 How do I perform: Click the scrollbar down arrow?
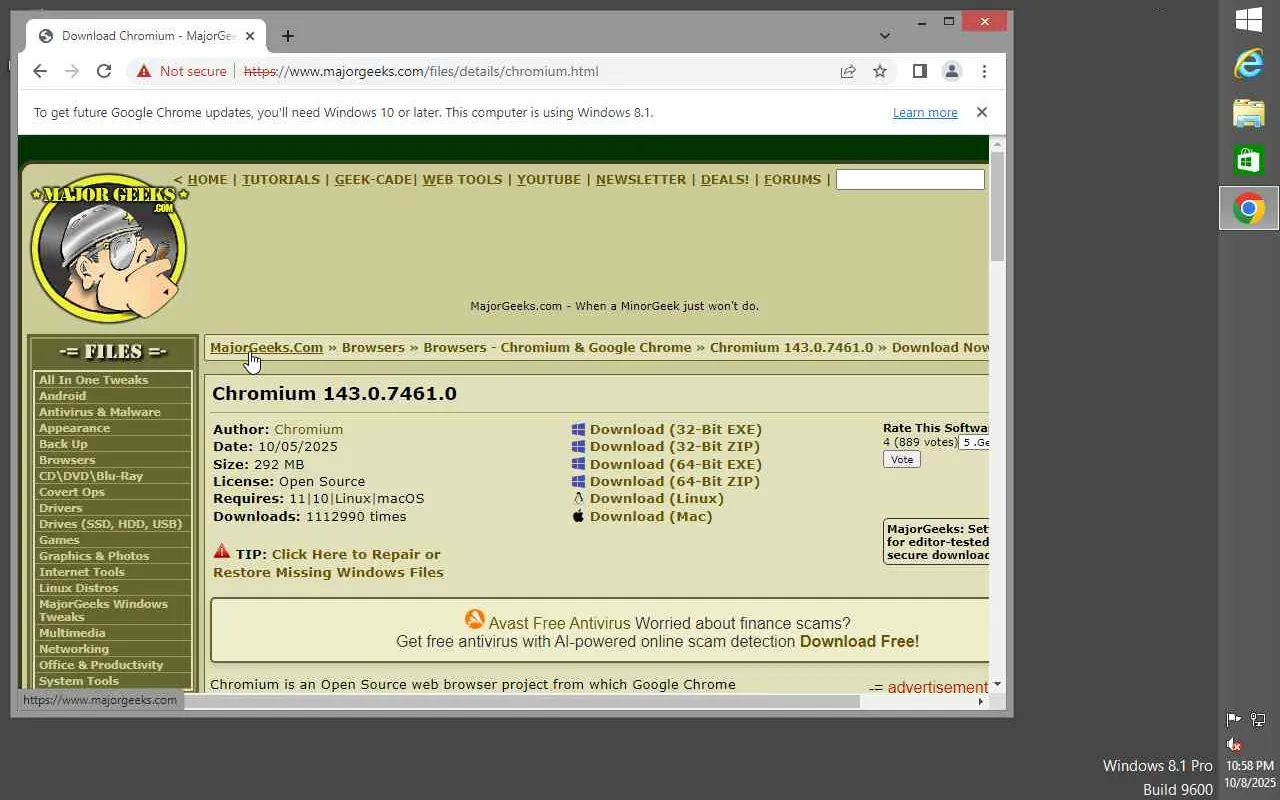pyautogui.click(x=997, y=684)
